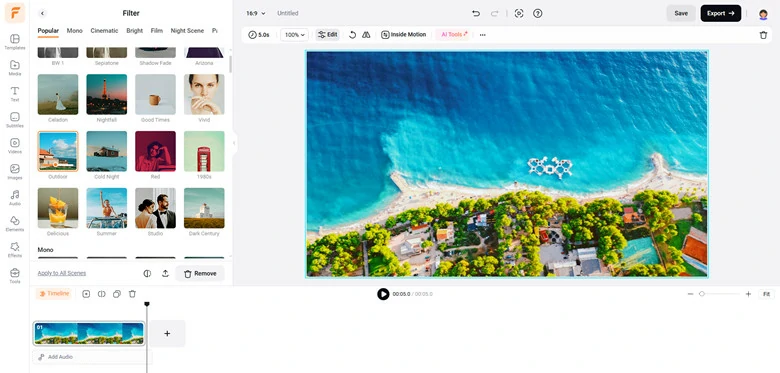The height and width of the screenshot is (373, 780).
Task: Toggle the Timeline view button
Action: click(54, 293)
